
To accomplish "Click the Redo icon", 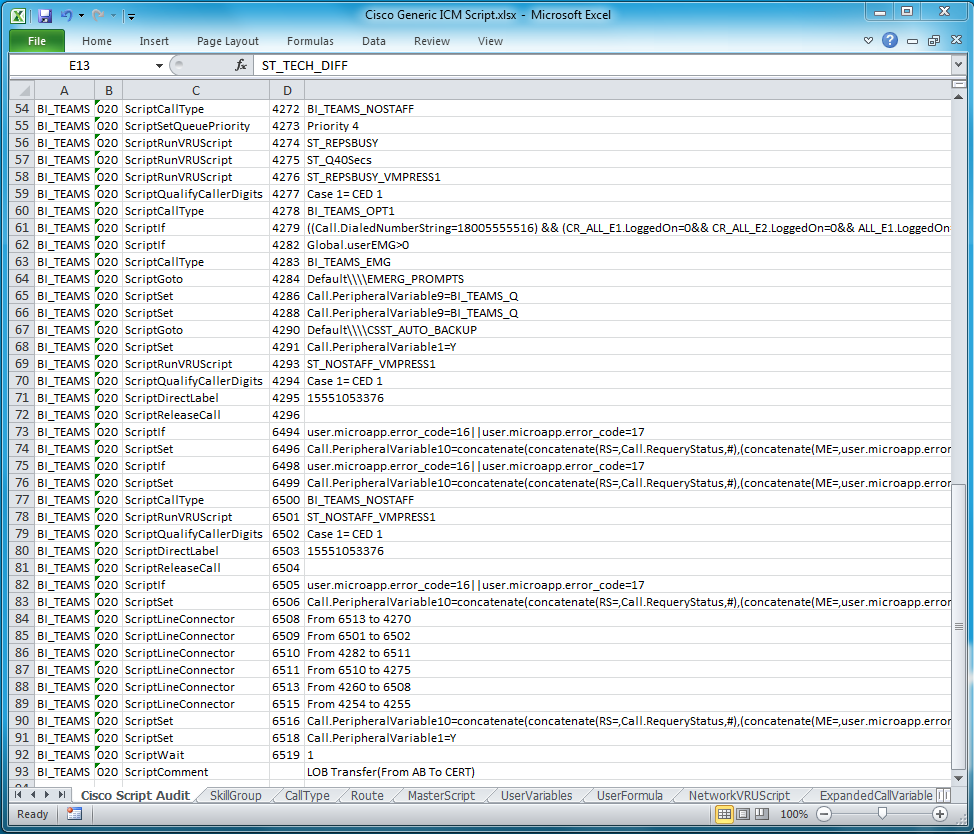I will [98, 16].
